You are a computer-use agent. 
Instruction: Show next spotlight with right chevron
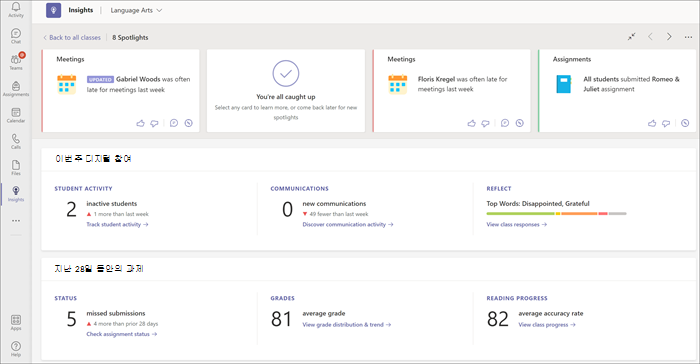(x=669, y=37)
